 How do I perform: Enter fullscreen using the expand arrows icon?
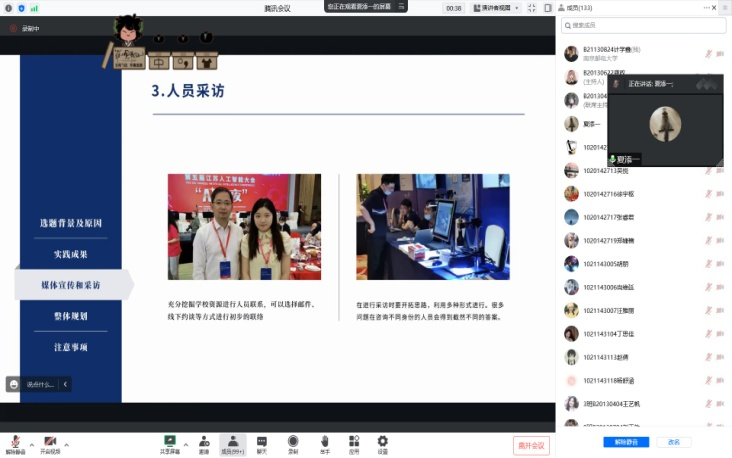(x=532, y=8)
